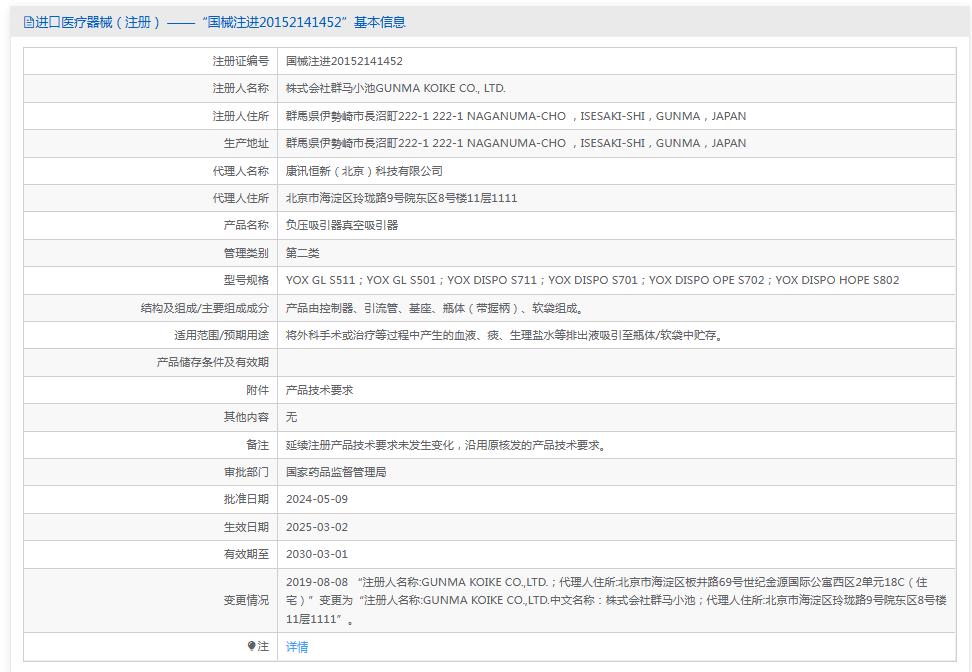
Task: Click the document icon in header
Action: tap(29, 22)
